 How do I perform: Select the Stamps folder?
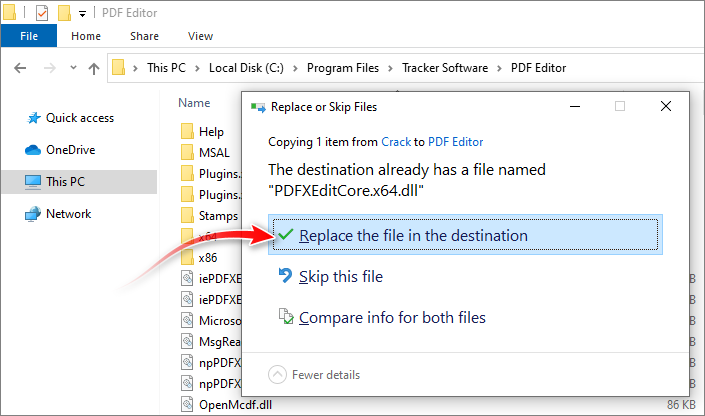point(219,216)
